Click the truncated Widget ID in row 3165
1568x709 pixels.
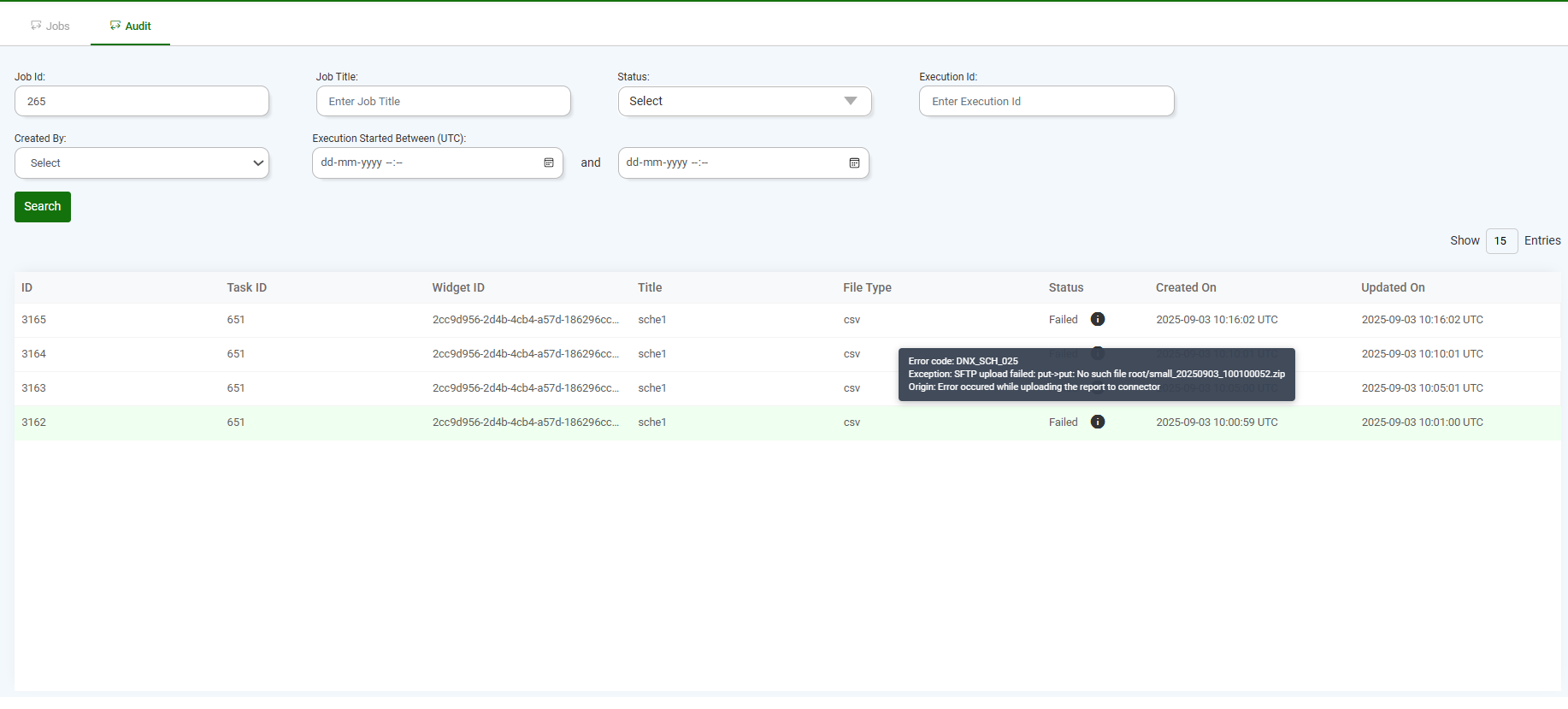(x=525, y=319)
